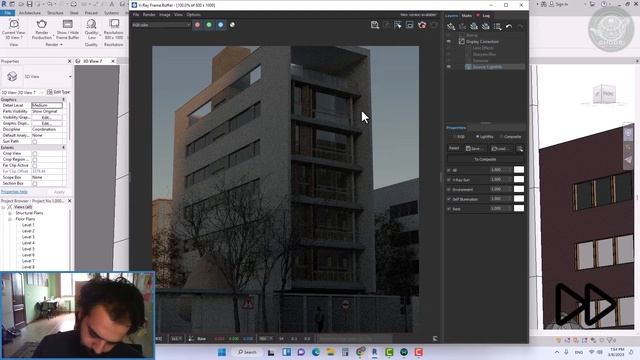This screenshot has height=360, width=640.
Task: Click the Load layer preset icon
Action: [x=485, y=27]
